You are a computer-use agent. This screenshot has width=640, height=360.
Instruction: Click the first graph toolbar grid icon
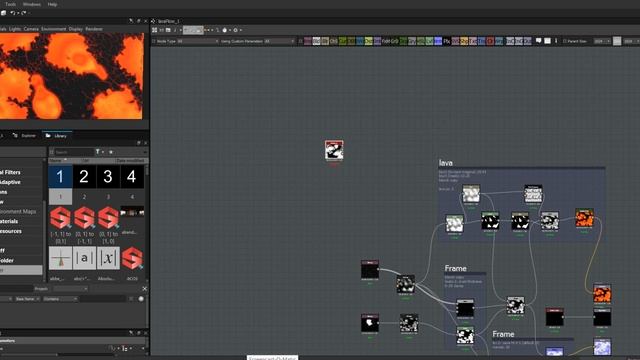pos(155,30)
